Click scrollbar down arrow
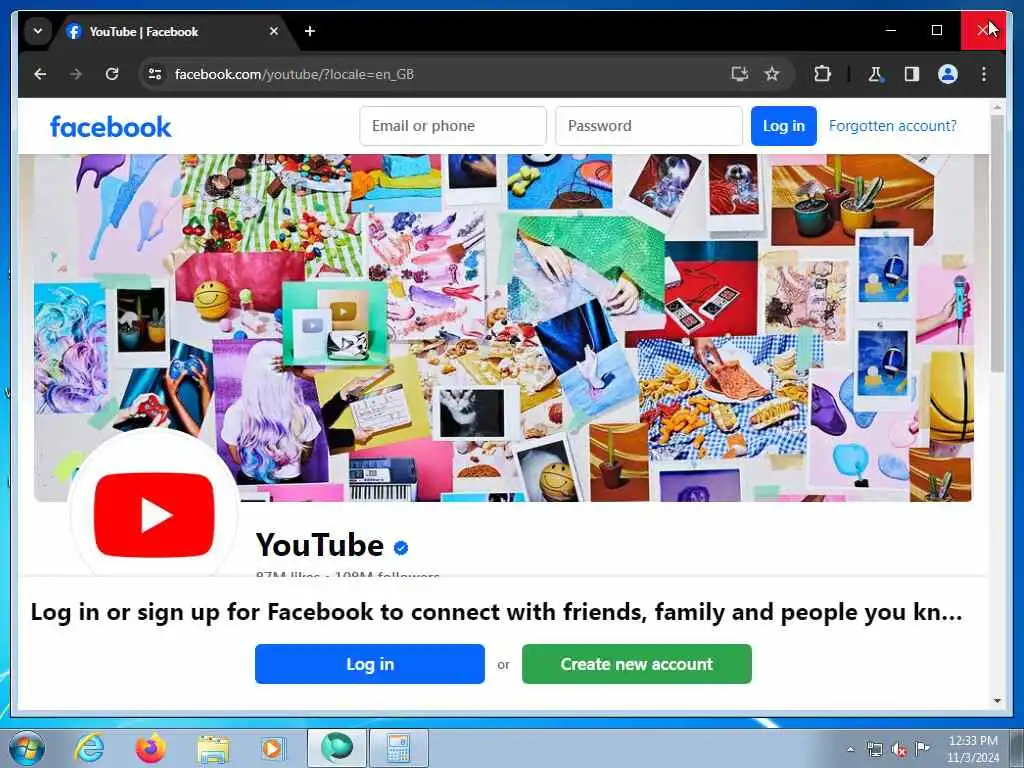1024x768 pixels. [x=997, y=701]
